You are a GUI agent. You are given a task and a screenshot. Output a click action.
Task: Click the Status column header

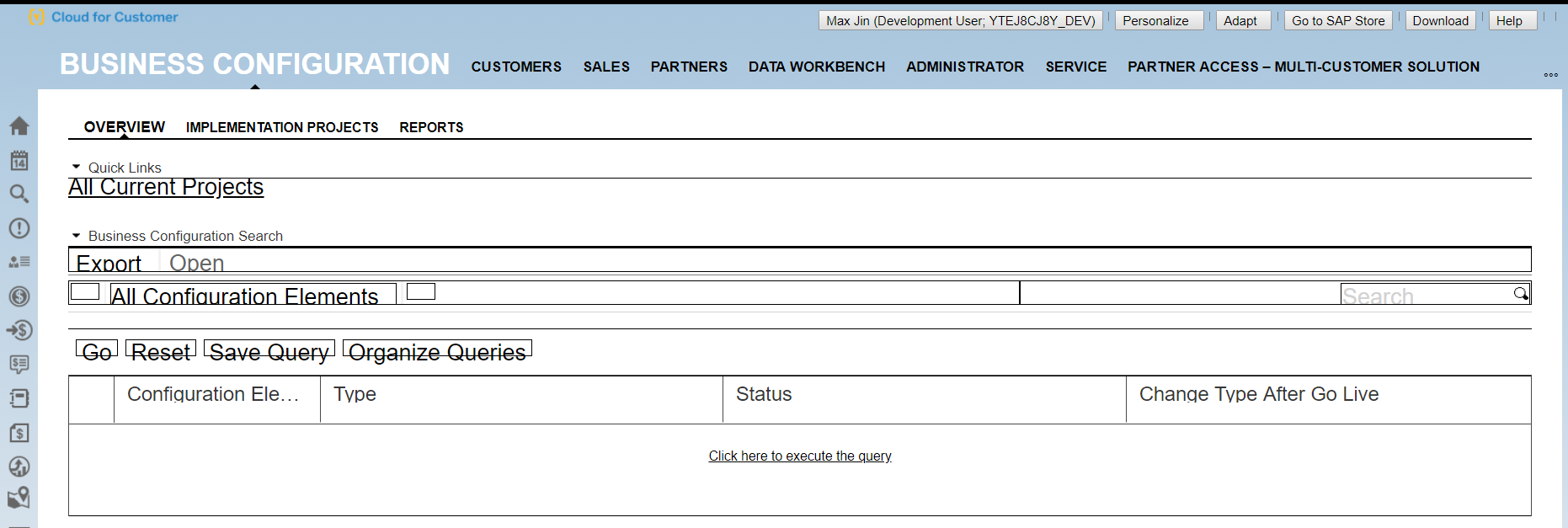[x=925, y=399]
